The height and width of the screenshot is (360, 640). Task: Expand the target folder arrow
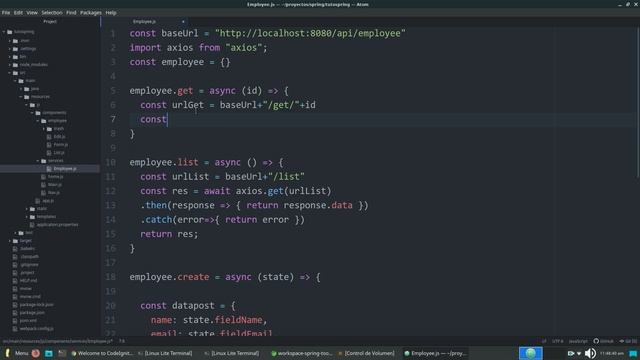(x=10, y=241)
